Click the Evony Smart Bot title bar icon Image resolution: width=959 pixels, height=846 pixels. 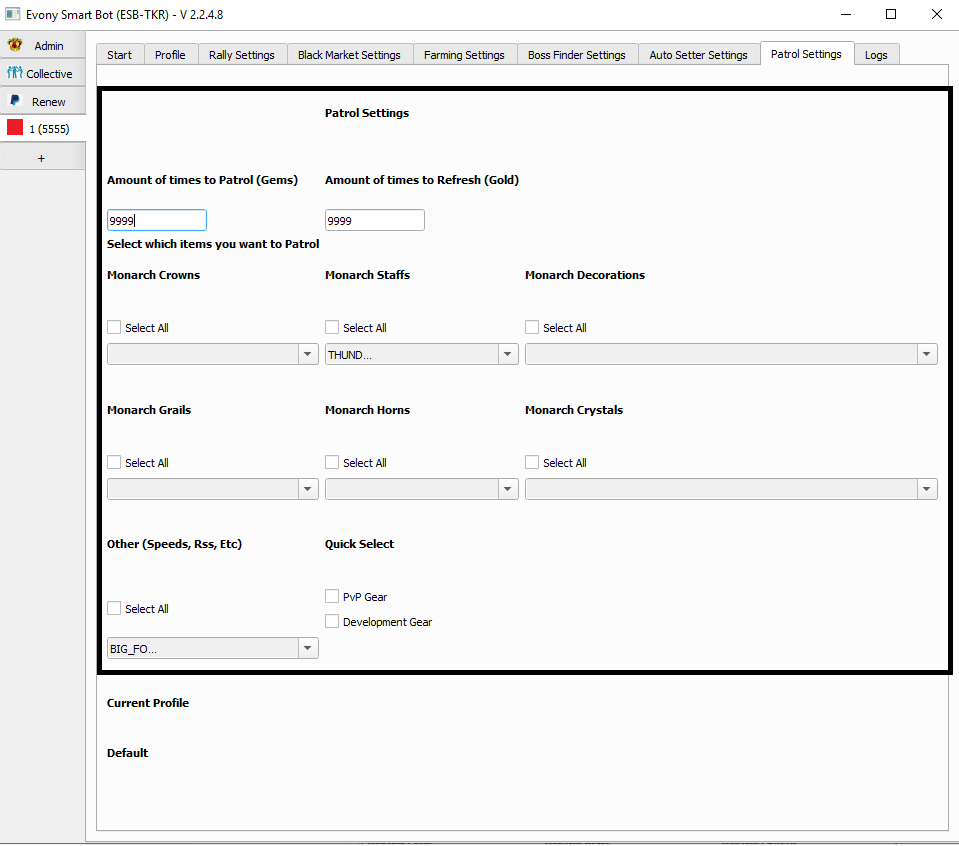point(13,14)
